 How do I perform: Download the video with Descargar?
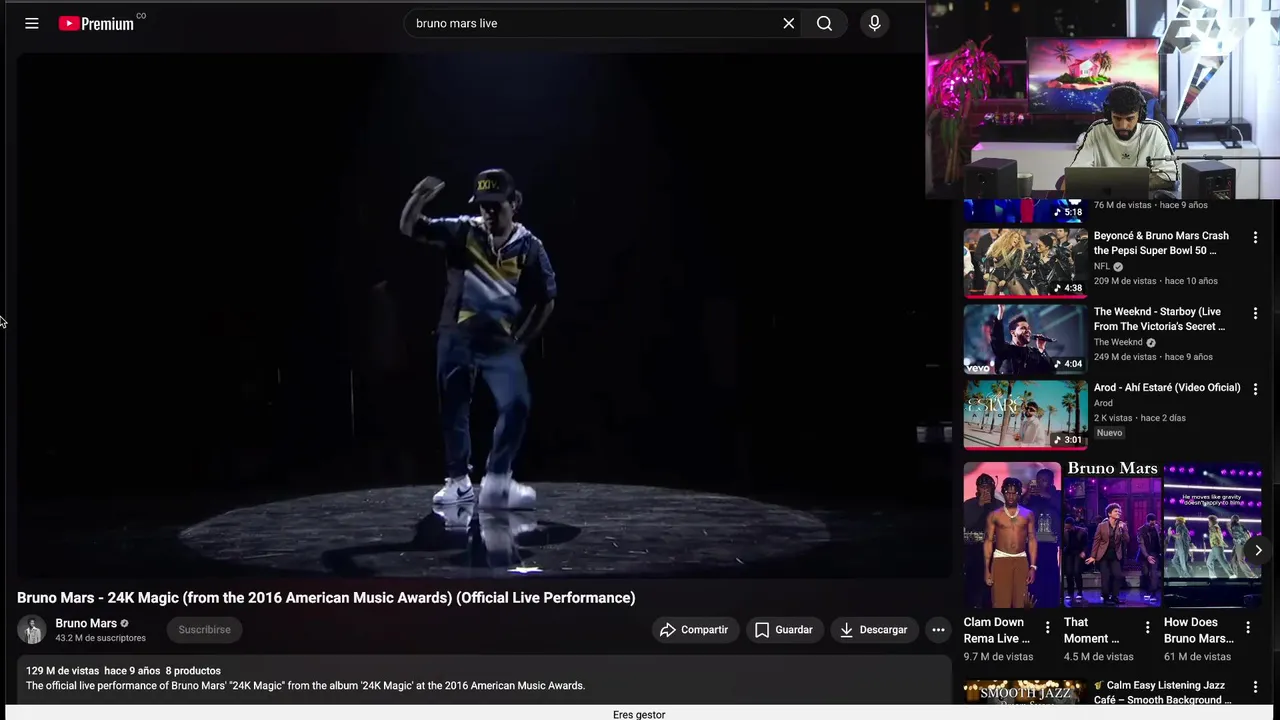tap(874, 630)
